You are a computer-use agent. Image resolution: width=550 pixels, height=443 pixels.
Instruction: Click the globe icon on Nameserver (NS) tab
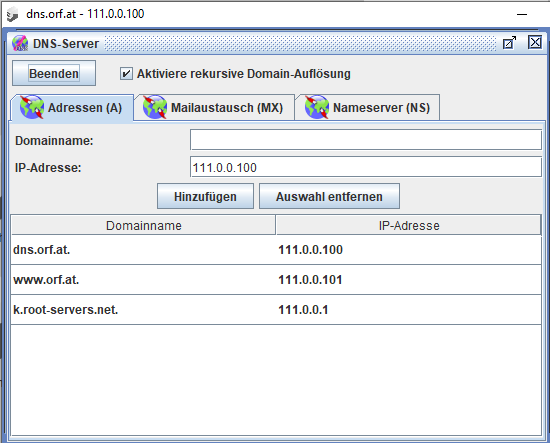click(x=317, y=107)
